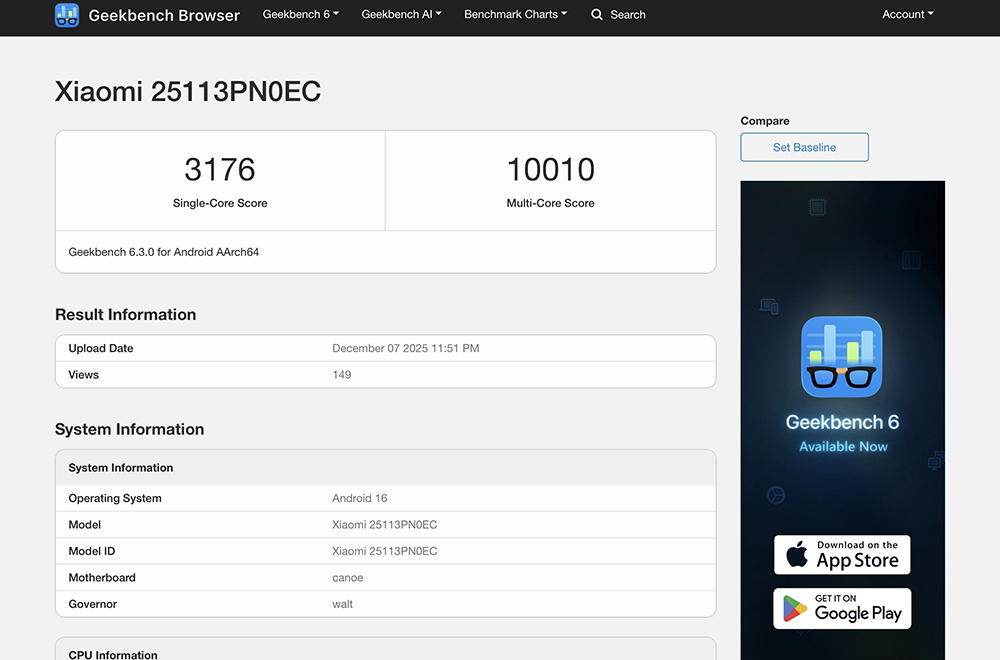
Task: Click the 'Download on the App Store' text
Action: tap(857, 555)
